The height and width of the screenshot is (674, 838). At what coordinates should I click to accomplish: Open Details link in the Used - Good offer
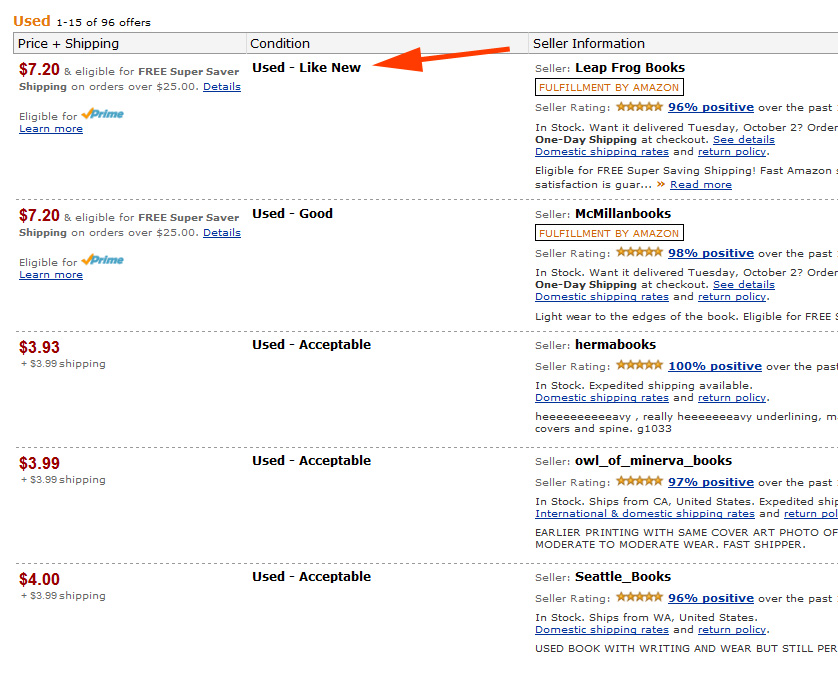pos(222,233)
